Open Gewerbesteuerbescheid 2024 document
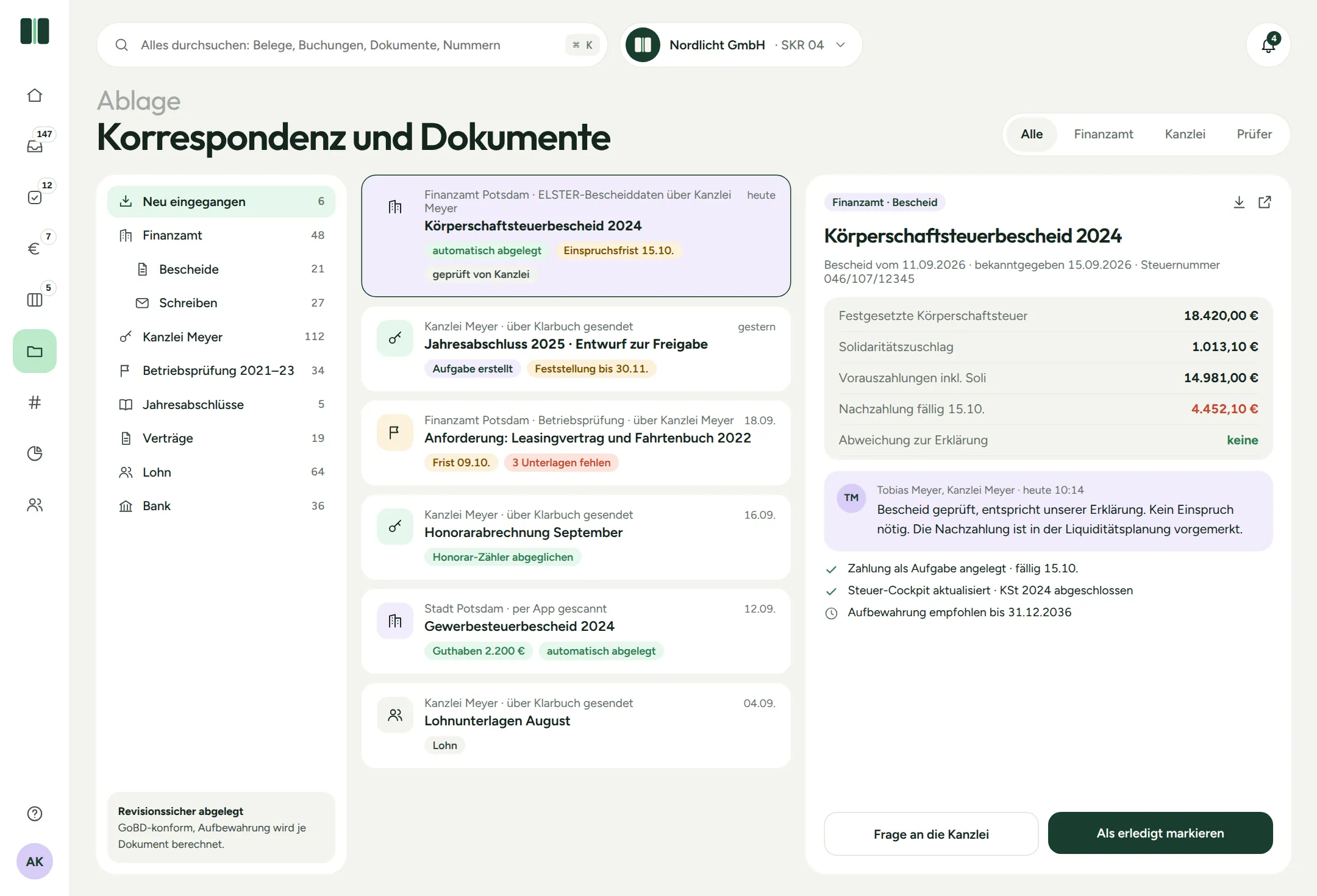1317x896 pixels. coord(576,631)
